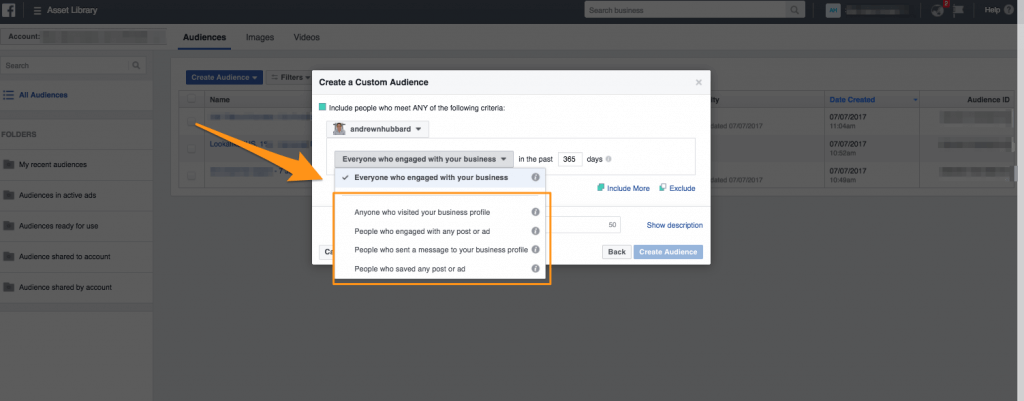The height and width of the screenshot is (401, 1024).
Task: Click the Create Audience button in dialog
Action: [668, 252]
